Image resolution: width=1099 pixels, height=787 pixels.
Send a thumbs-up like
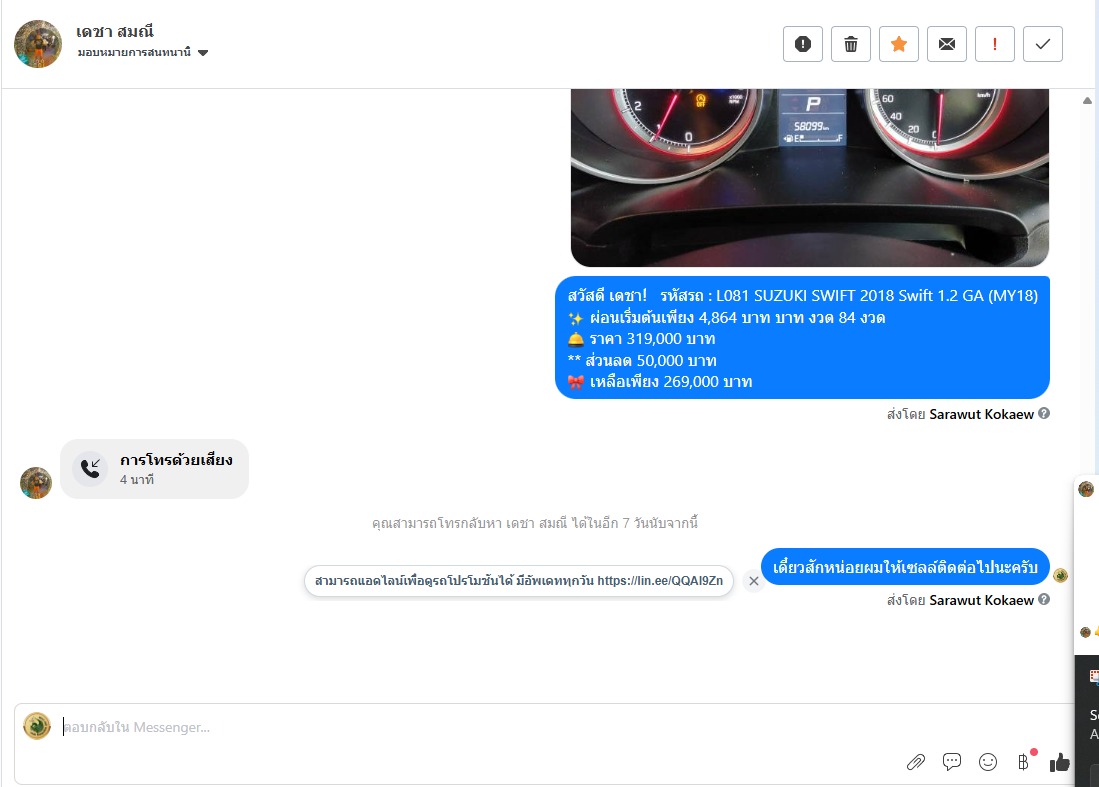point(1060,762)
